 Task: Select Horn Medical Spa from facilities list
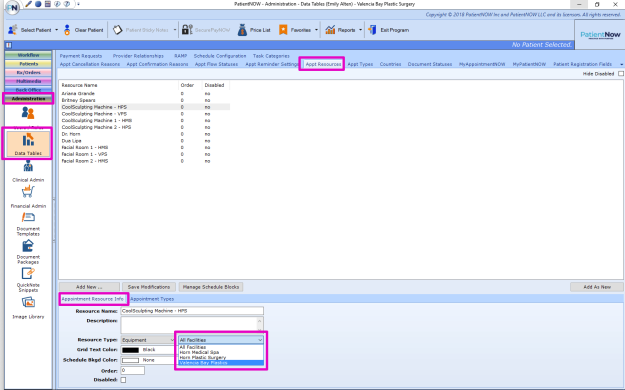(199, 353)
